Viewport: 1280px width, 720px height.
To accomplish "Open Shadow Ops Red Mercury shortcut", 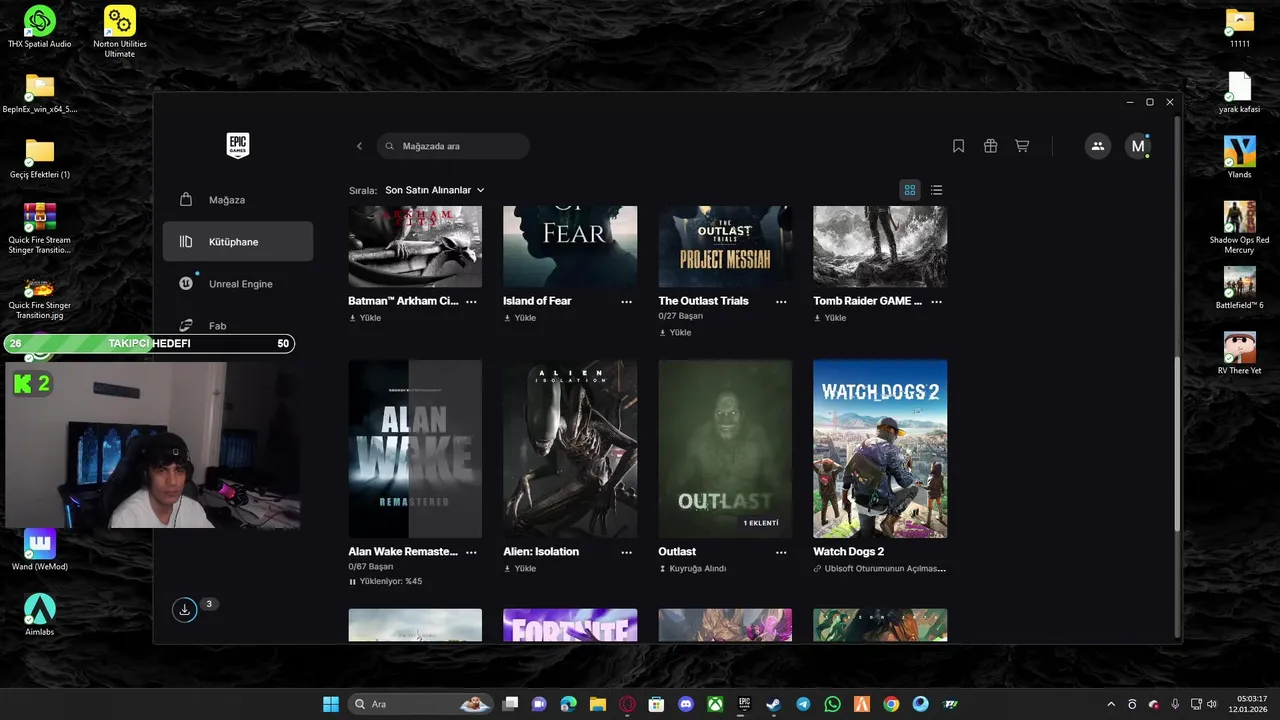I will 1240,227.
